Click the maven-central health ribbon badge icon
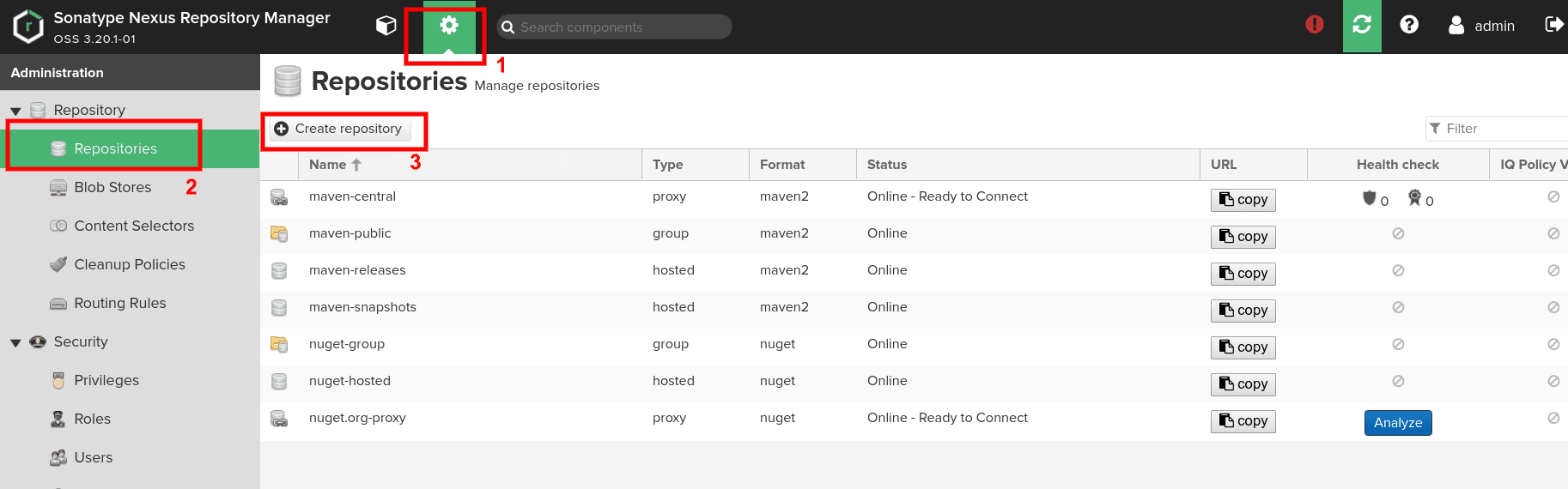 [x=1414, y=198]
